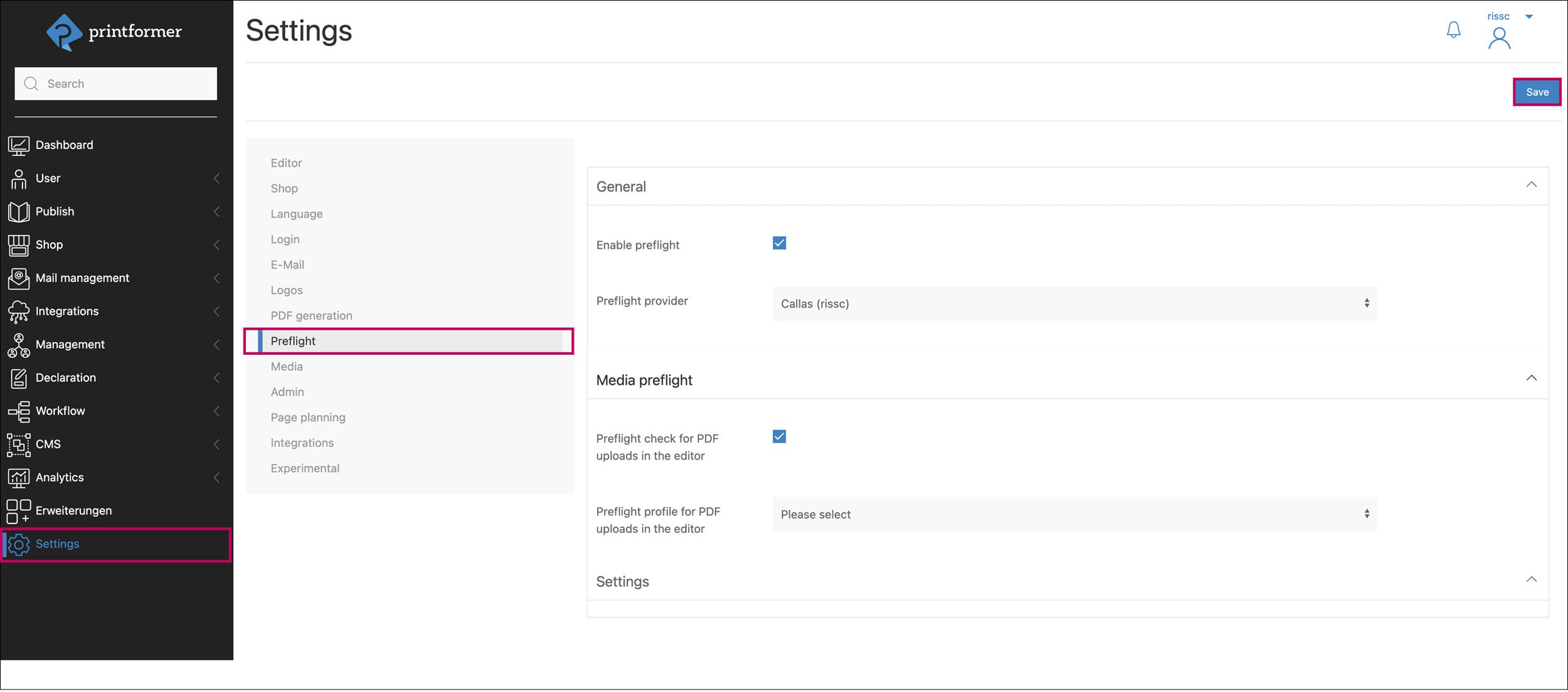Click the Integrations icon in sidebar
The height and width of the screenshot is (692, 1568).
coord(19,311)
